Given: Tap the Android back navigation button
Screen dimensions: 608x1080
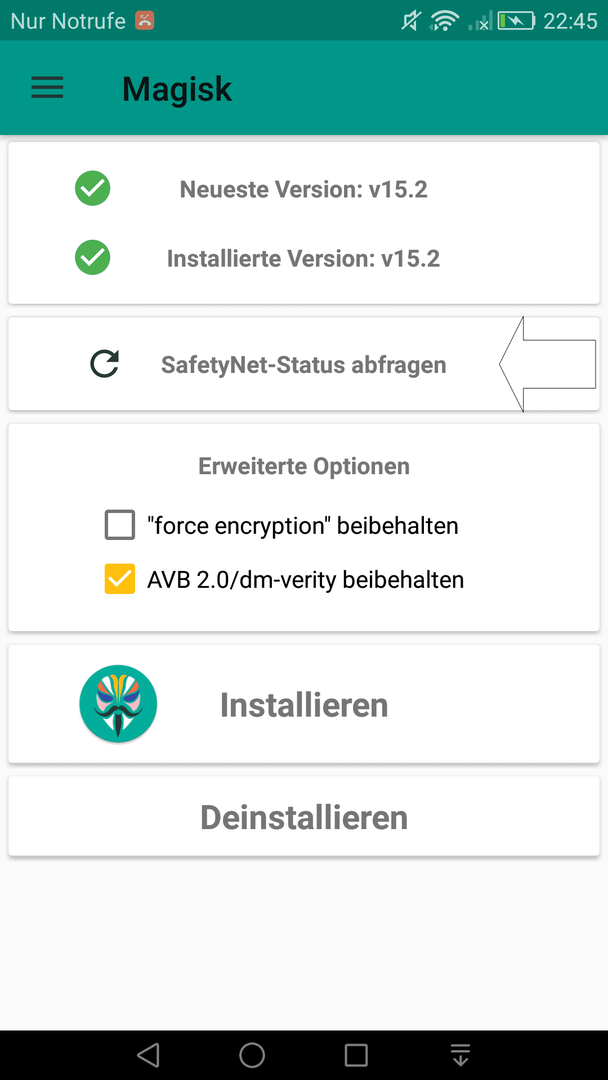Looking at the screenshot, I should tap(147, 1055).
